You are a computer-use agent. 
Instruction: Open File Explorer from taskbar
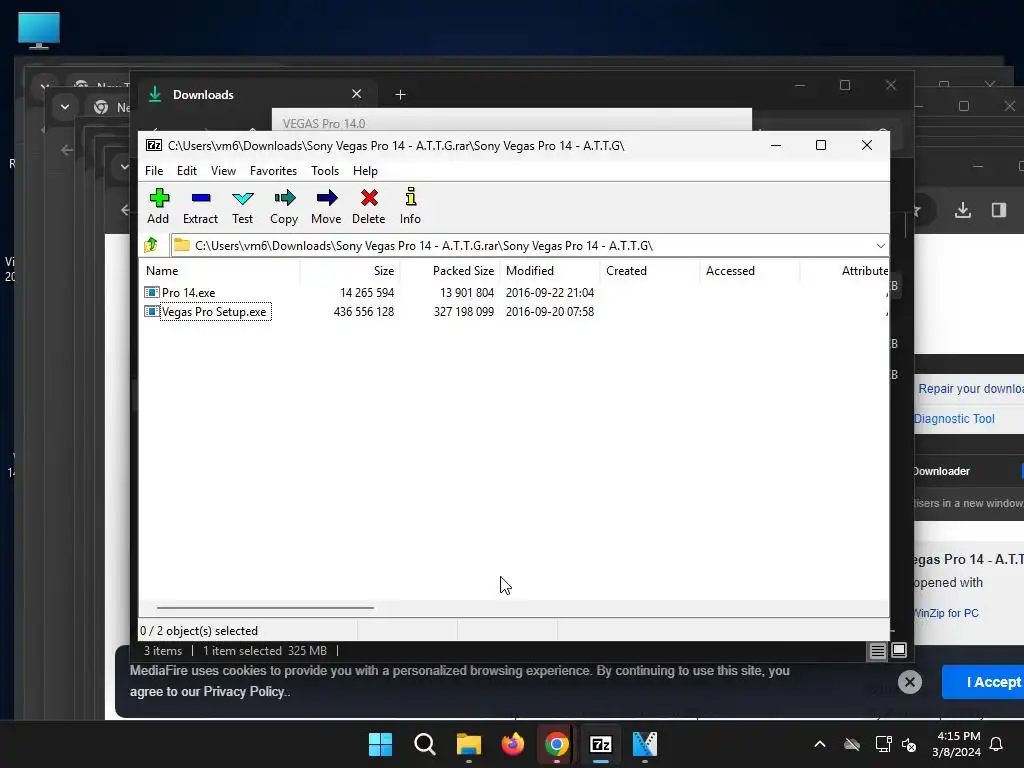click(468, 744)
